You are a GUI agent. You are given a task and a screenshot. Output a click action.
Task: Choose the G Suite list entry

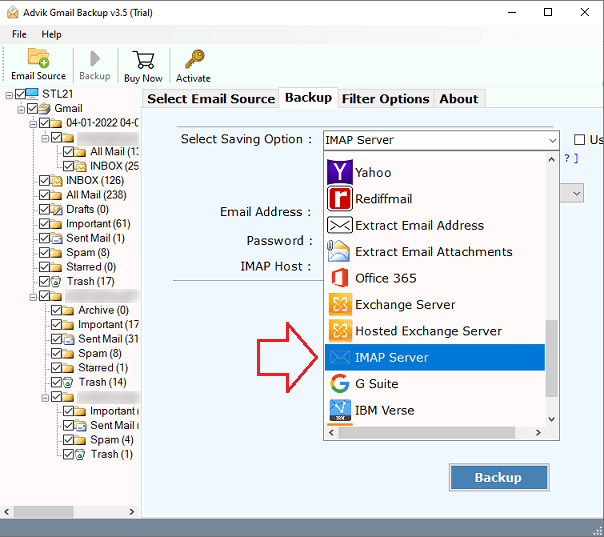tap(435, 384)
